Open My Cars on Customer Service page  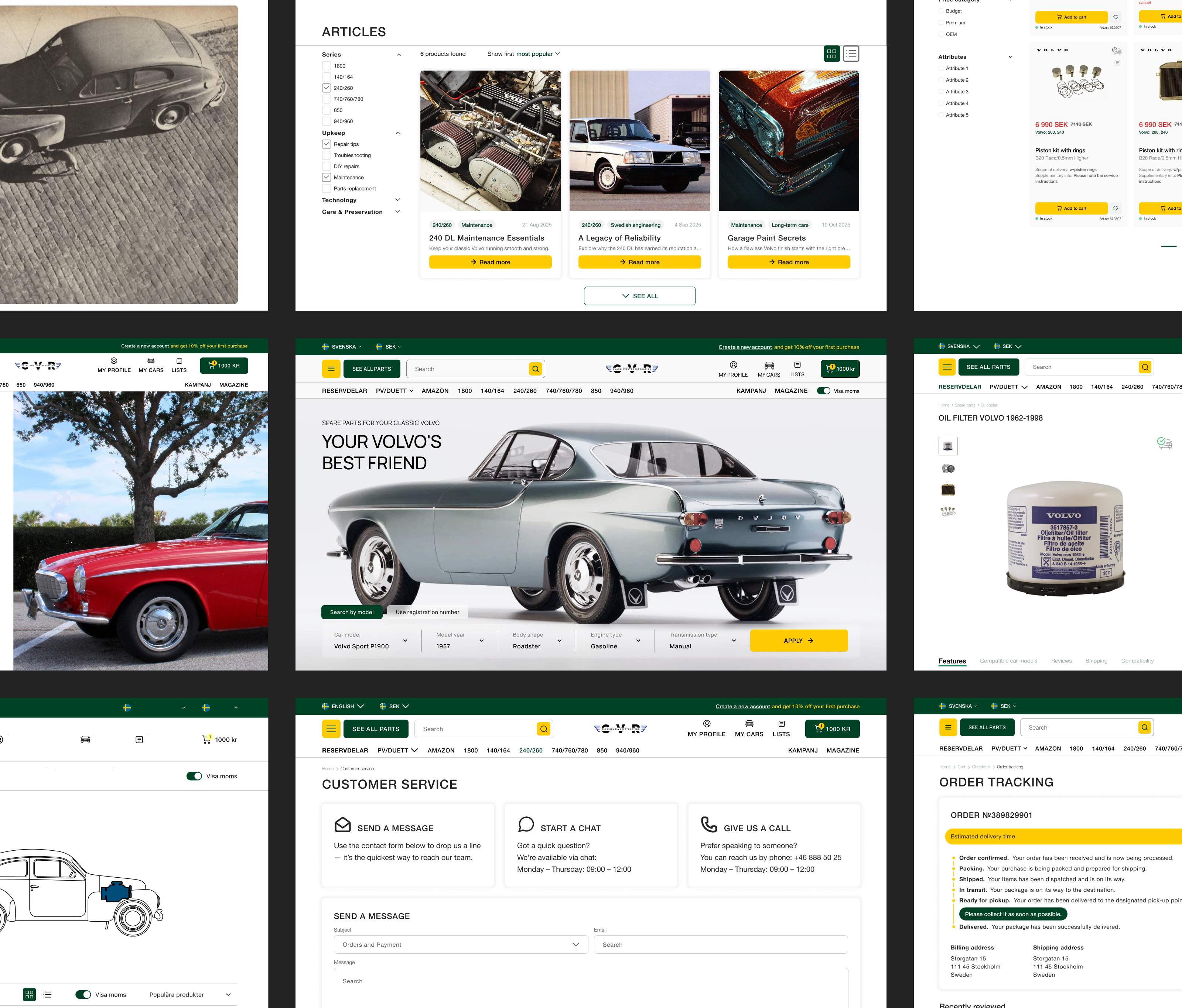tap(749, 728)
